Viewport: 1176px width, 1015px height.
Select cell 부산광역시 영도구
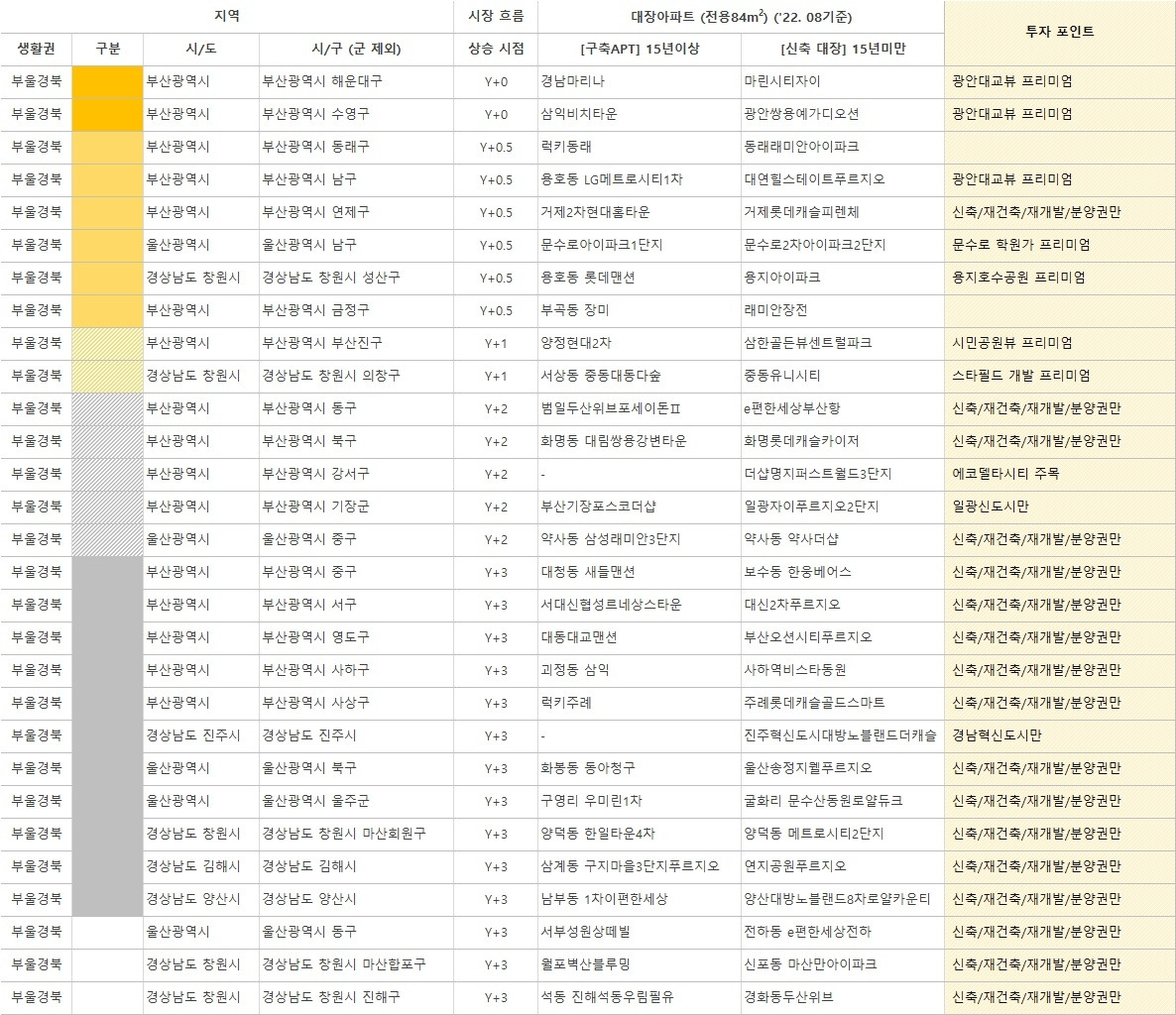(x=356, y=638)
